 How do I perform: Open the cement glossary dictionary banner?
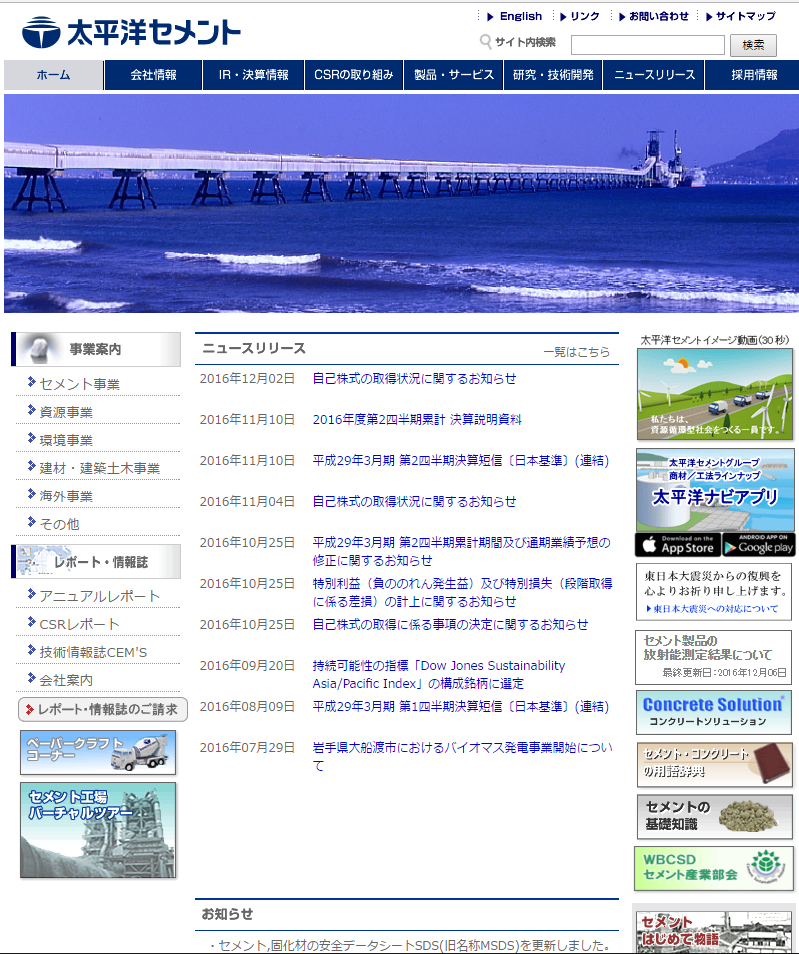click(x=713, y=764)
